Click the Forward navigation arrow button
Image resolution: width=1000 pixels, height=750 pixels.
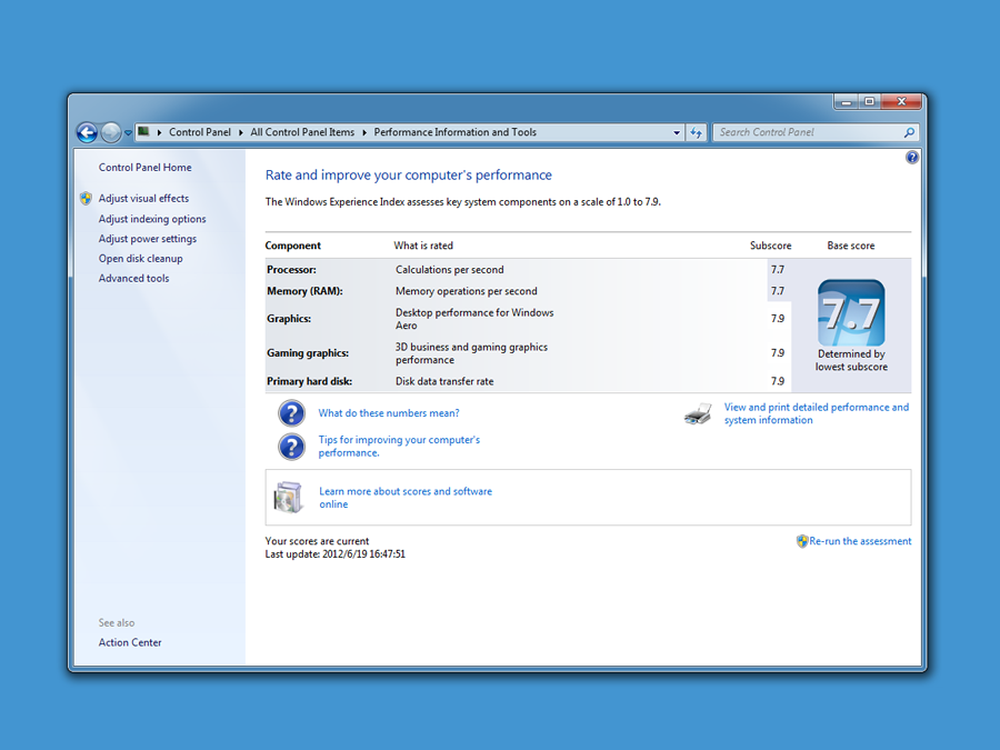111,133
